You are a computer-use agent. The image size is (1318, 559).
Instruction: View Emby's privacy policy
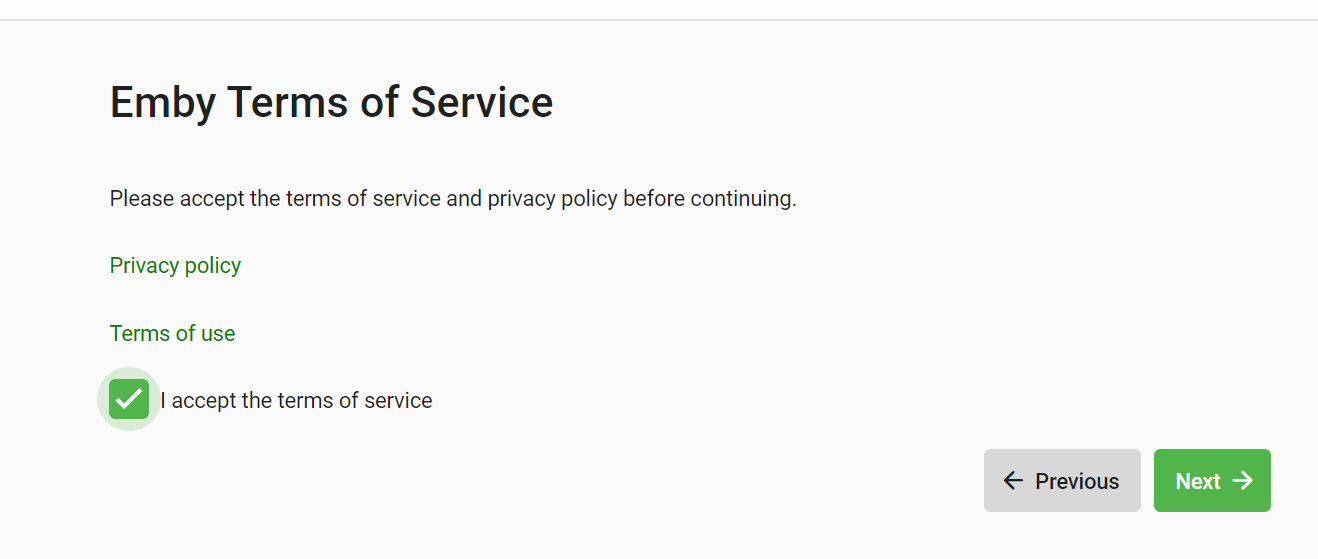[175, 265]
